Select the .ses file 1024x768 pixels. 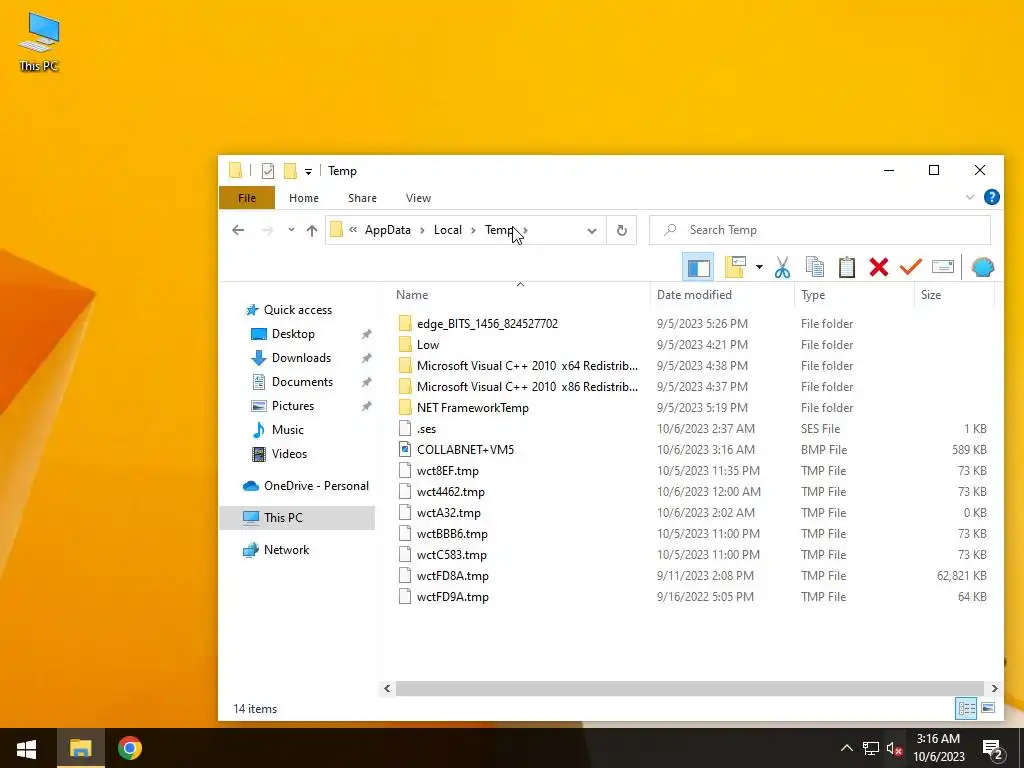coord(426,429)
